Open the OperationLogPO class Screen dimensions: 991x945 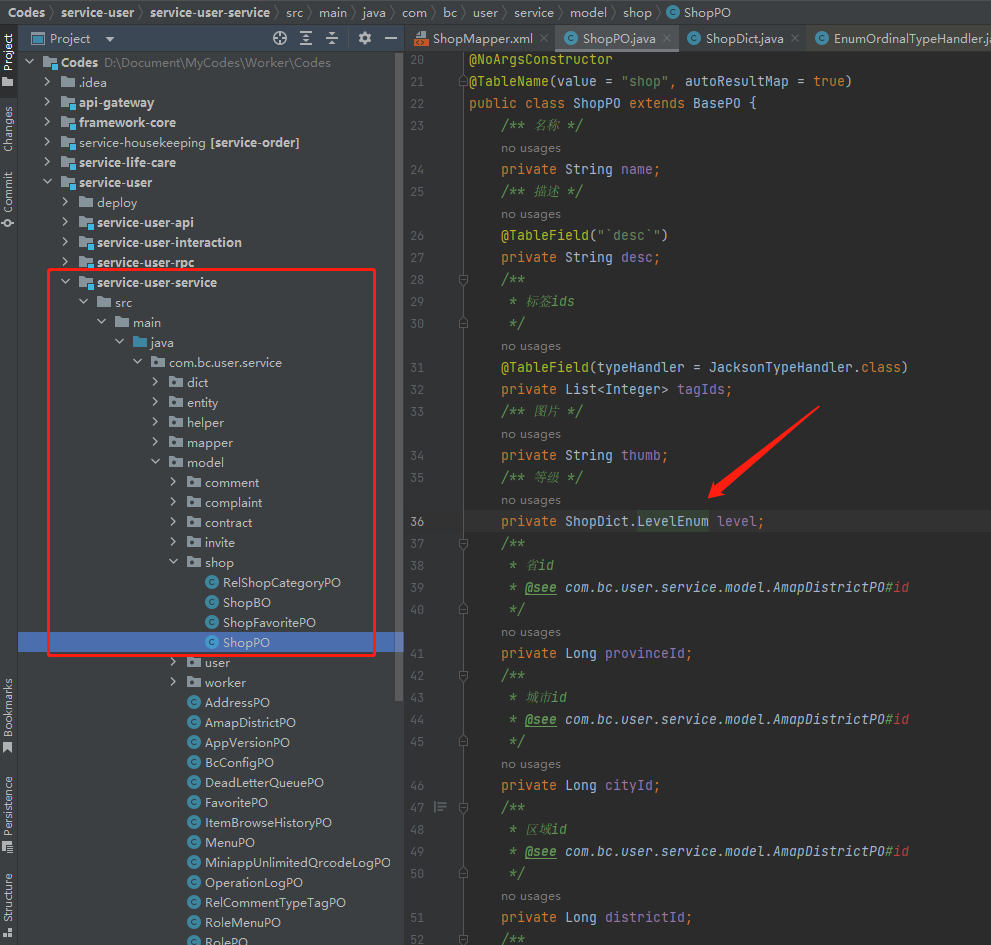point(253,883)
